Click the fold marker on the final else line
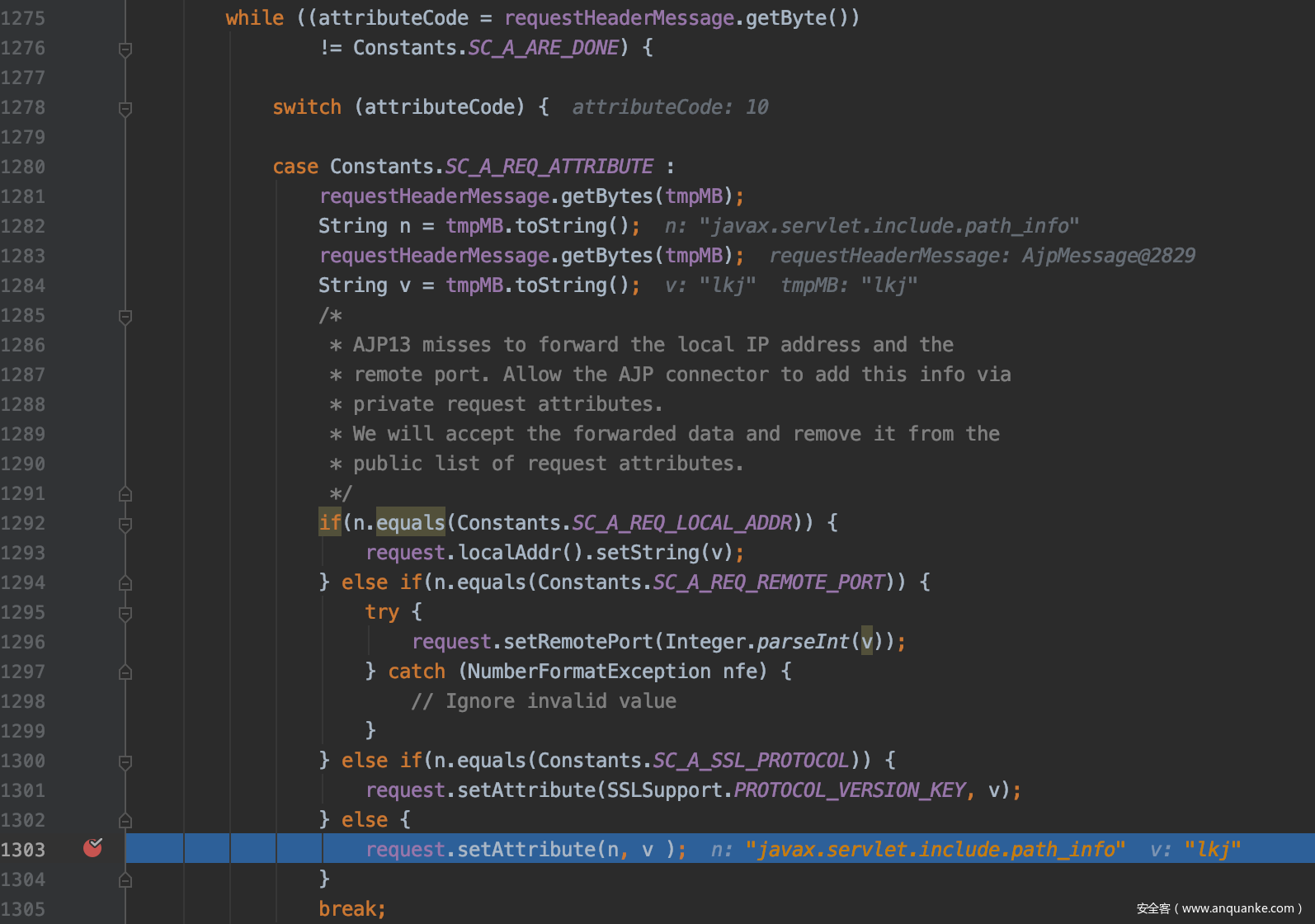This screenshot has width=1315, height=924. (125, 821)
